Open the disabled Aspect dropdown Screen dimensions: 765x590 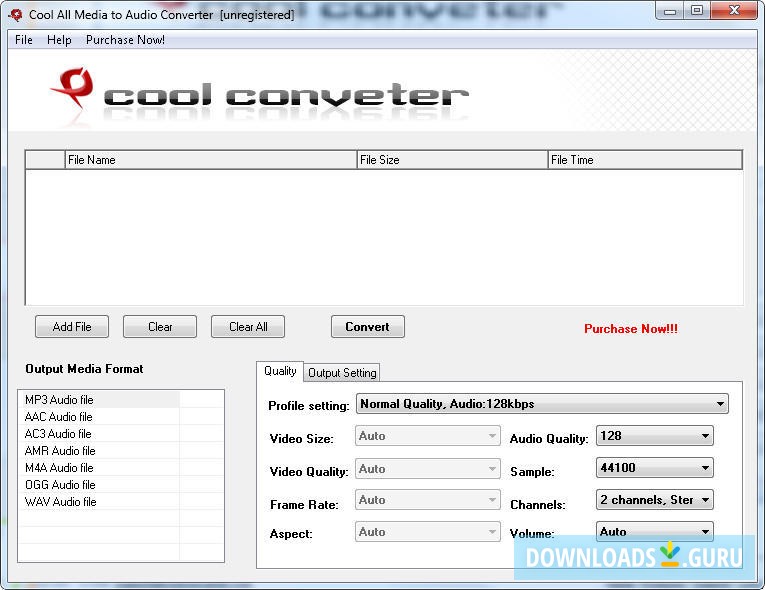[428, 531]
